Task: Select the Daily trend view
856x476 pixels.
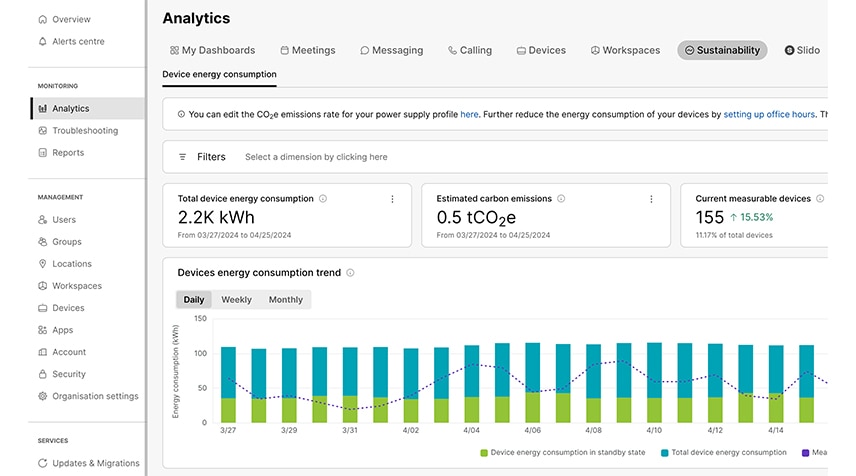Action: click(x=194, y=300)
